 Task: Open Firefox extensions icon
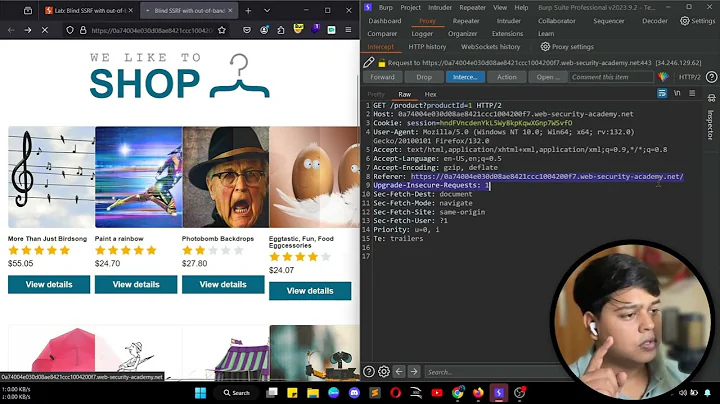pyautogui.click(x=281, y=30)
